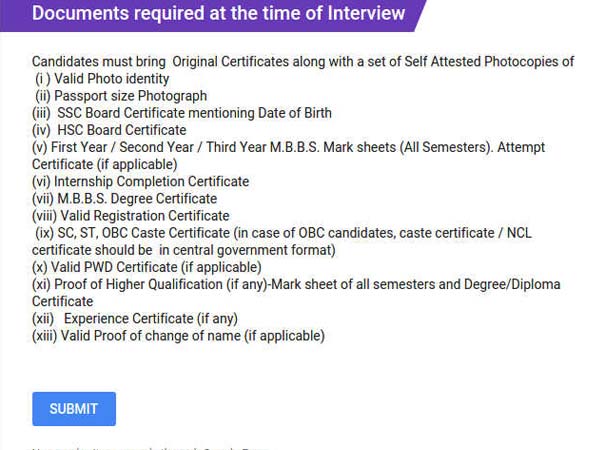600x450 pixels.
Task: Click the 'Certificate (if applicable)' continuation line
Action: click(x=104, y=165)
